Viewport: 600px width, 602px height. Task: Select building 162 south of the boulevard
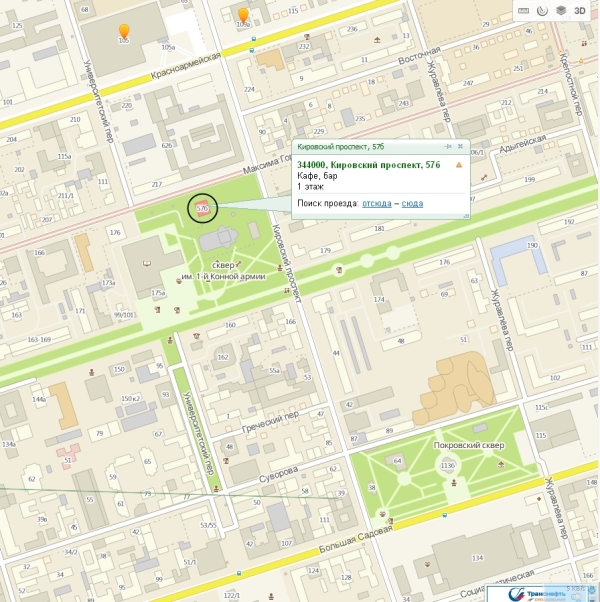tap(223, 357)
